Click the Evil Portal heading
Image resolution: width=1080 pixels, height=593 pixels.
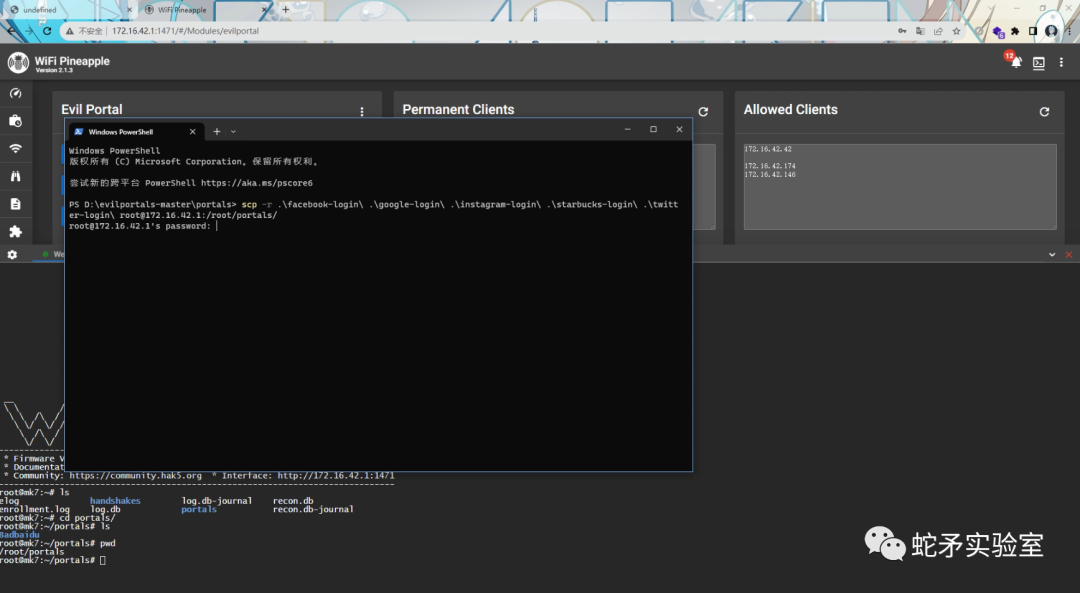(92, 110)
